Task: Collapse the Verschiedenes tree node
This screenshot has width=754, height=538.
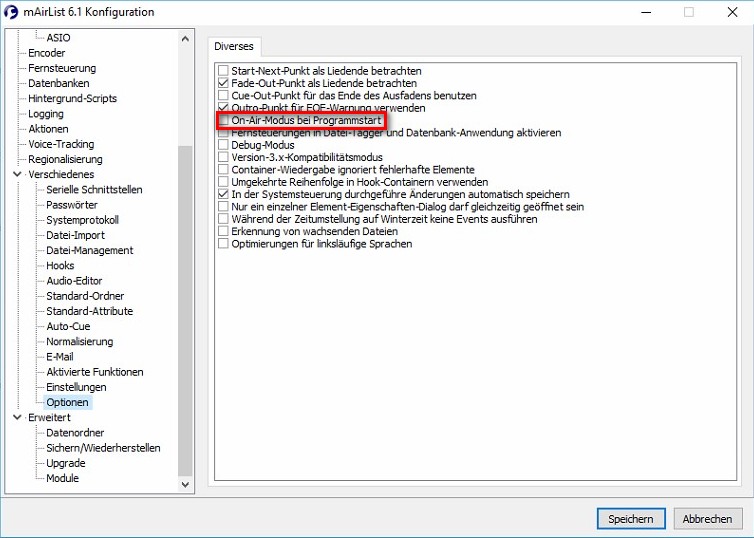Action: (x=17, y=174)
